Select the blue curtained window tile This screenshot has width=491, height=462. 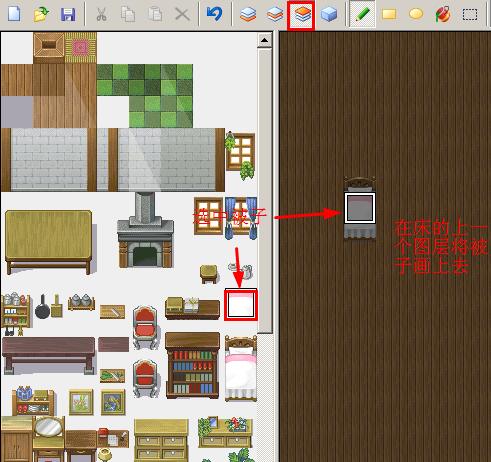(241, 218)
